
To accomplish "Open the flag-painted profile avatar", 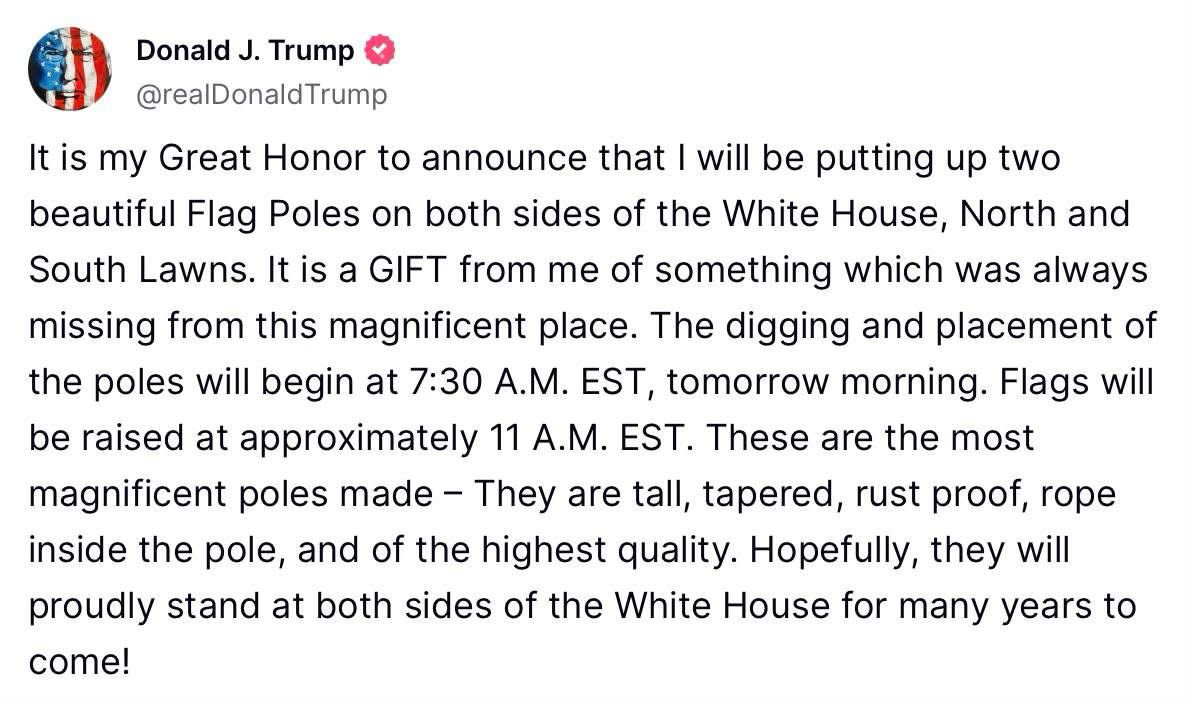I will point(70,69).
